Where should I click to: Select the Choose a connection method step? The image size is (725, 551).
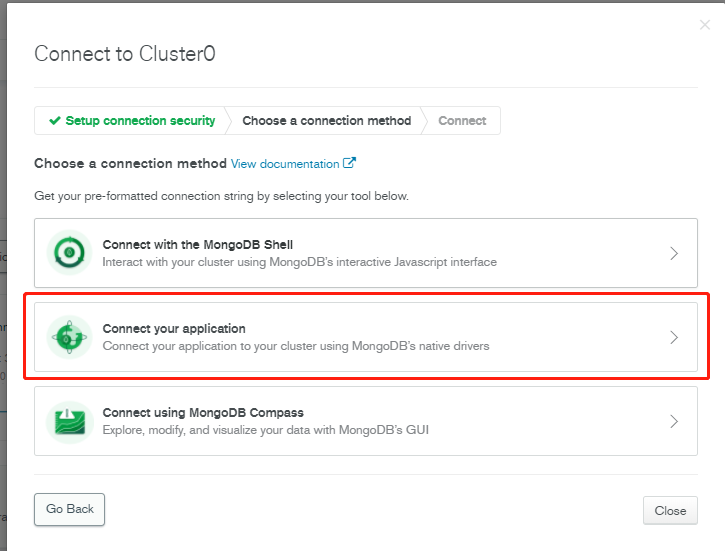pyautogui.click(x=326, y=121)
